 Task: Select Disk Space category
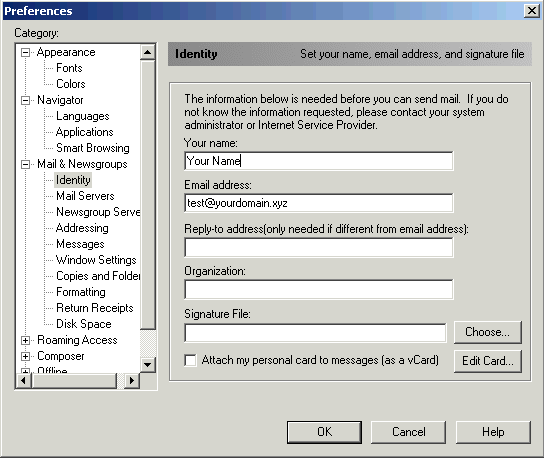(x=84, y=324)
